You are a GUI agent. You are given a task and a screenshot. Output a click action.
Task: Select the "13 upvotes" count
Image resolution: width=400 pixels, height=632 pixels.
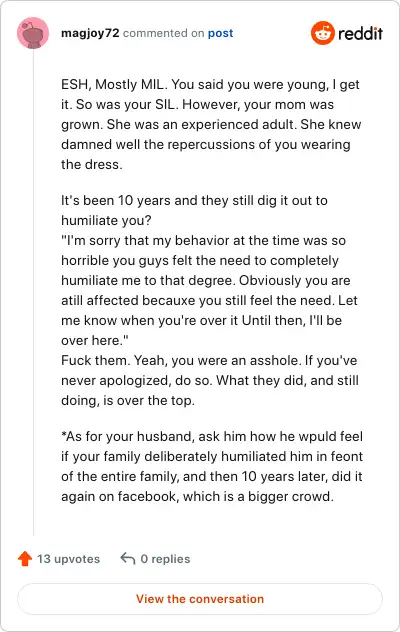coord(69,559)
